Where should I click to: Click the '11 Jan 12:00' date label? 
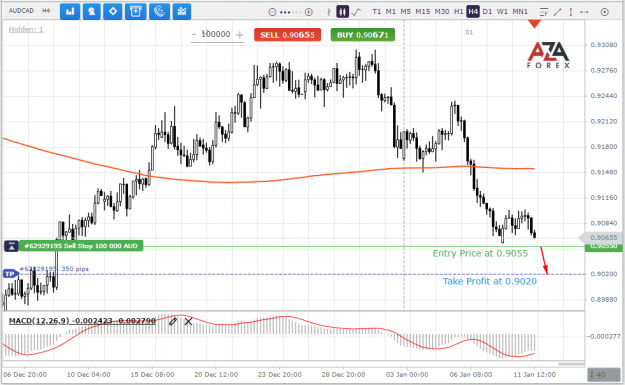[534, 375]
